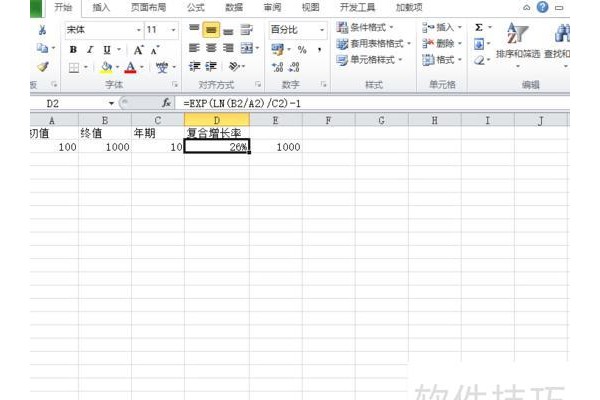Increase indent
Viewport: 600px width, 400px height.
click(211, 67)
